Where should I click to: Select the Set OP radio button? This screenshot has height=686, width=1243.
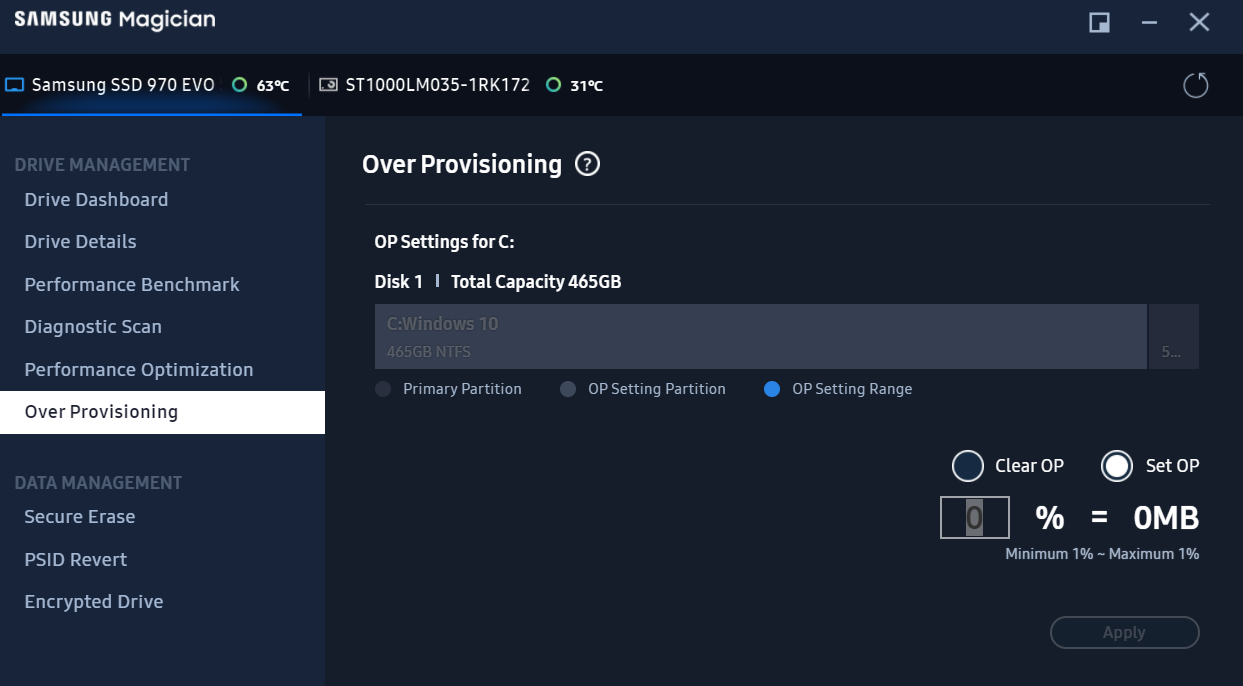pos(1117,466)
